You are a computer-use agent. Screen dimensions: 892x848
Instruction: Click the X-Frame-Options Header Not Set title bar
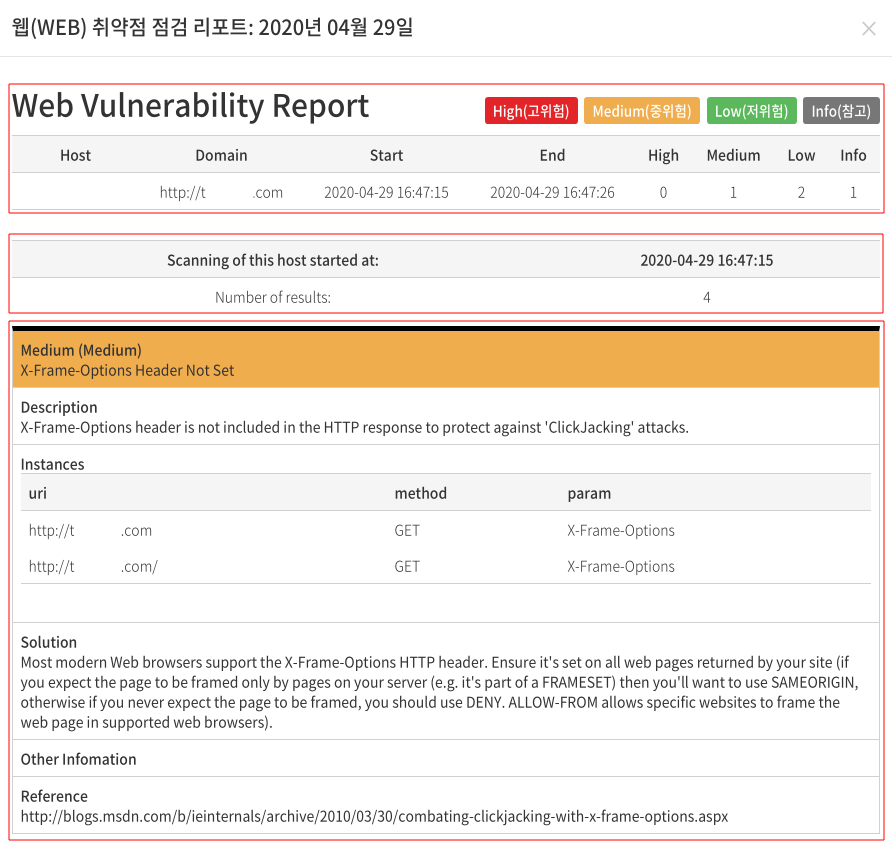point(445,360)
